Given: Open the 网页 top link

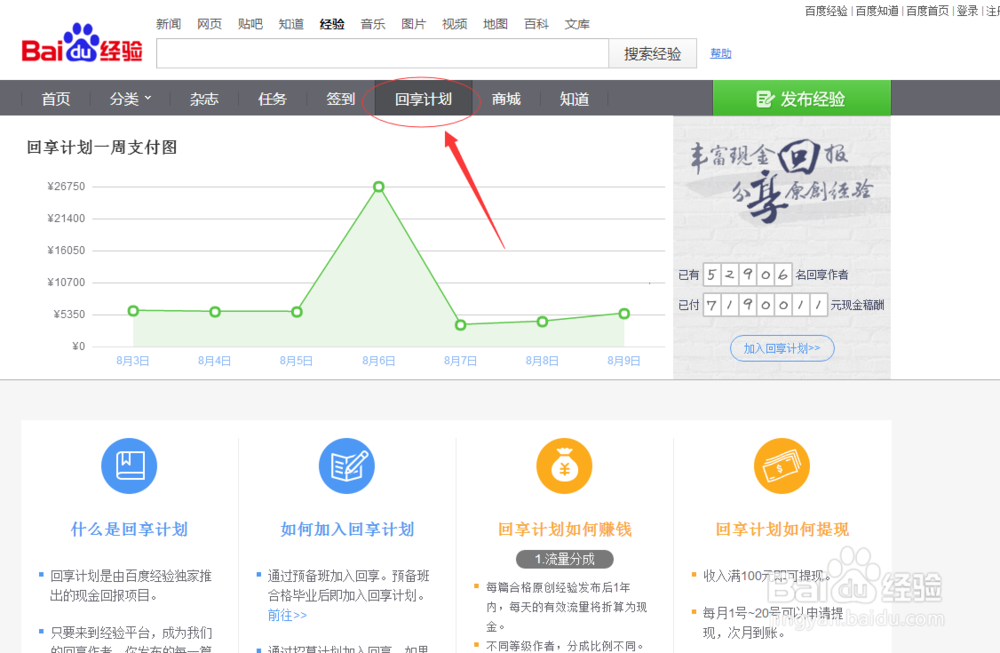Looking at the screenshot, I should point(209,24).
